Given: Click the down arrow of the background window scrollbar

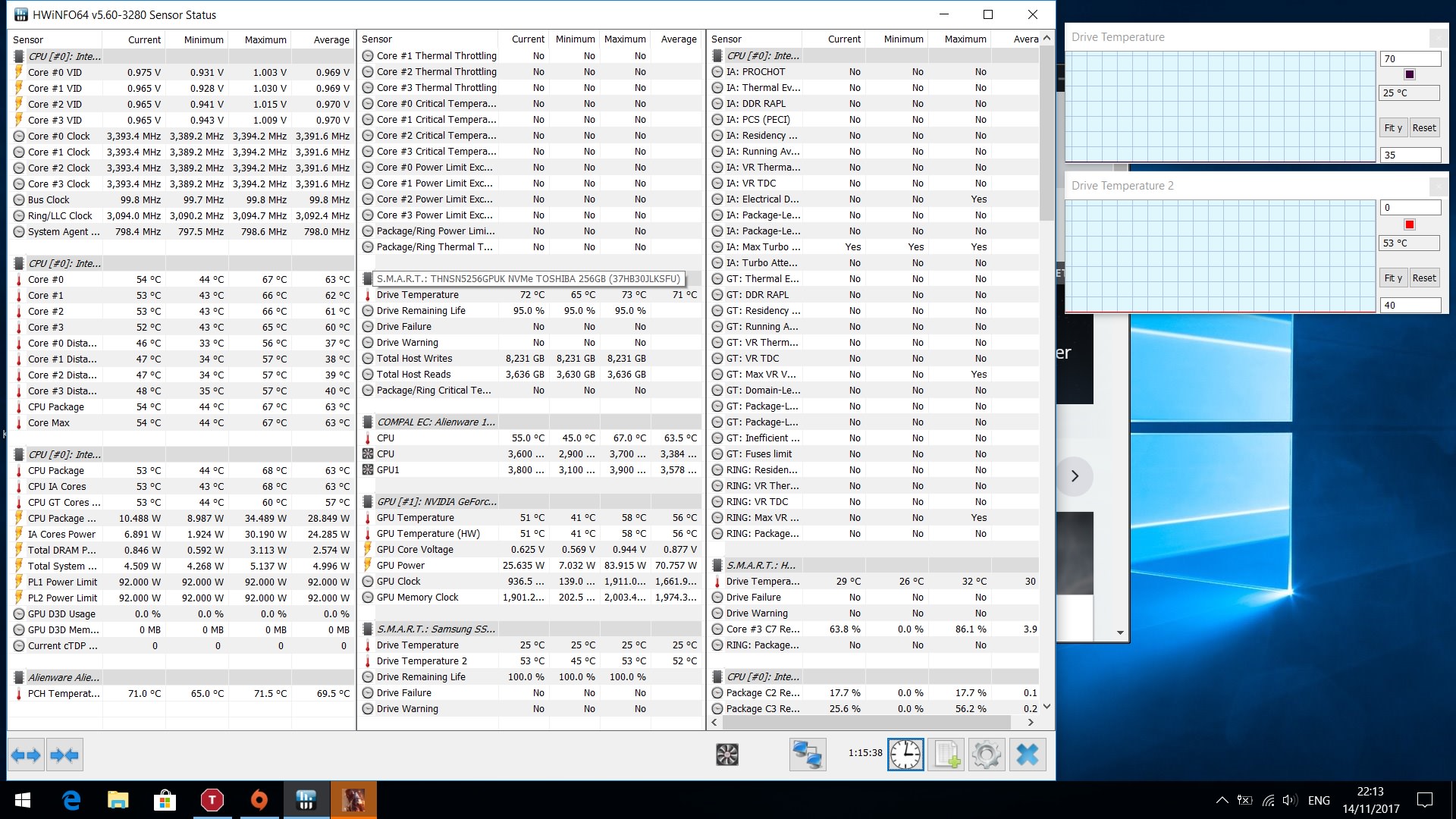Looking at the screenshot, I should click(1120, 633).
